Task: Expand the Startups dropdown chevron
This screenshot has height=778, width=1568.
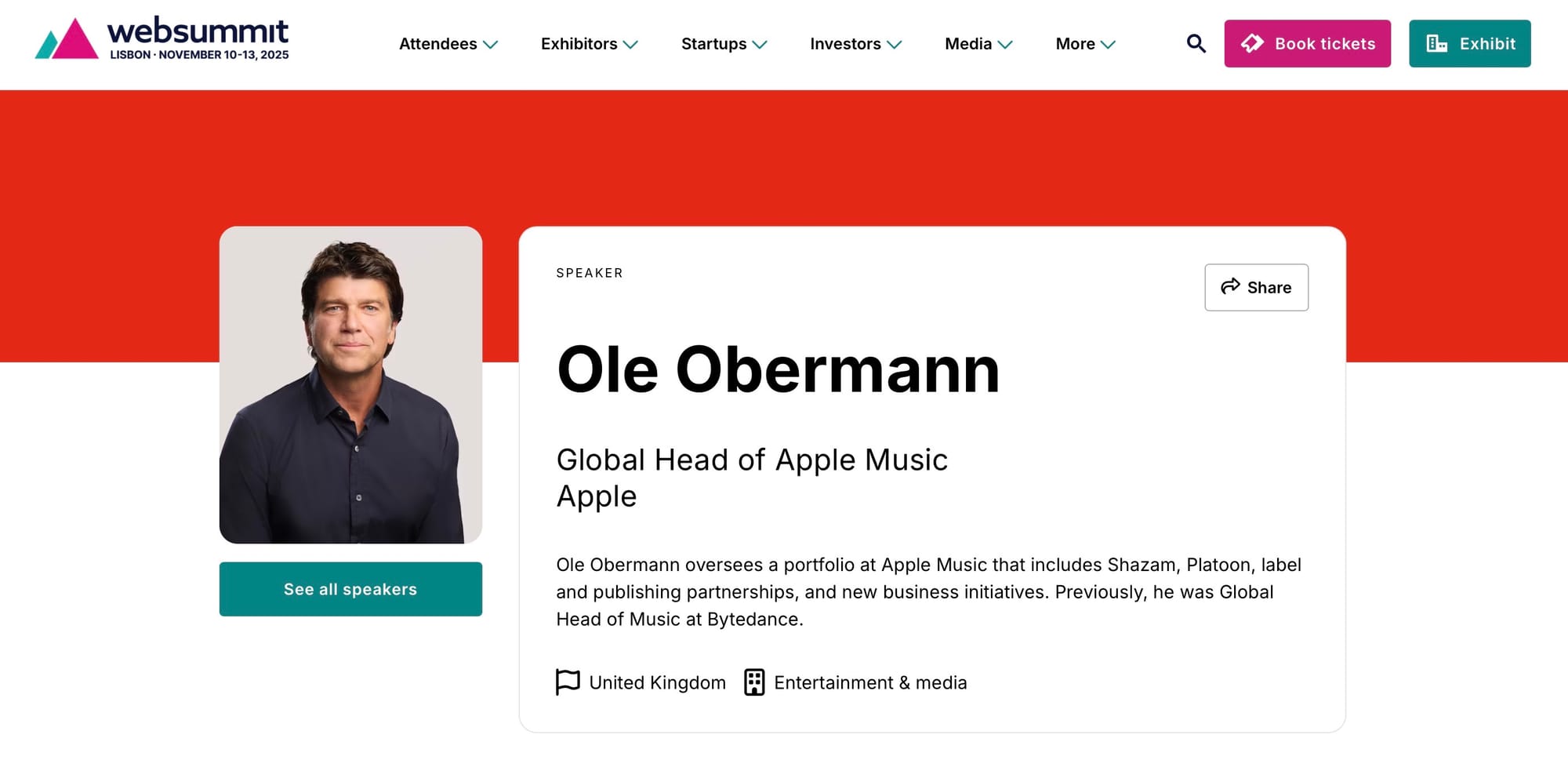Action: pos(760,45)
